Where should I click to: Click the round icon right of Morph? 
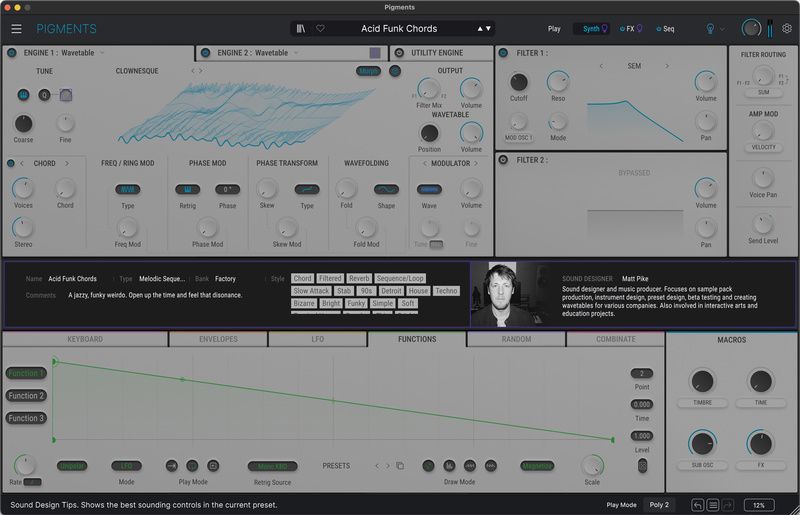coord(395,71)
